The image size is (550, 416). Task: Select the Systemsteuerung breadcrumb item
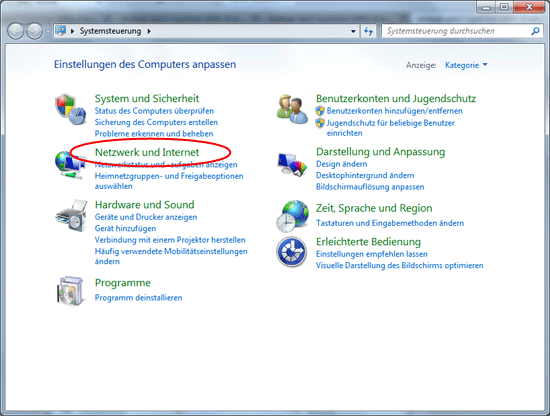pos(110,31)
